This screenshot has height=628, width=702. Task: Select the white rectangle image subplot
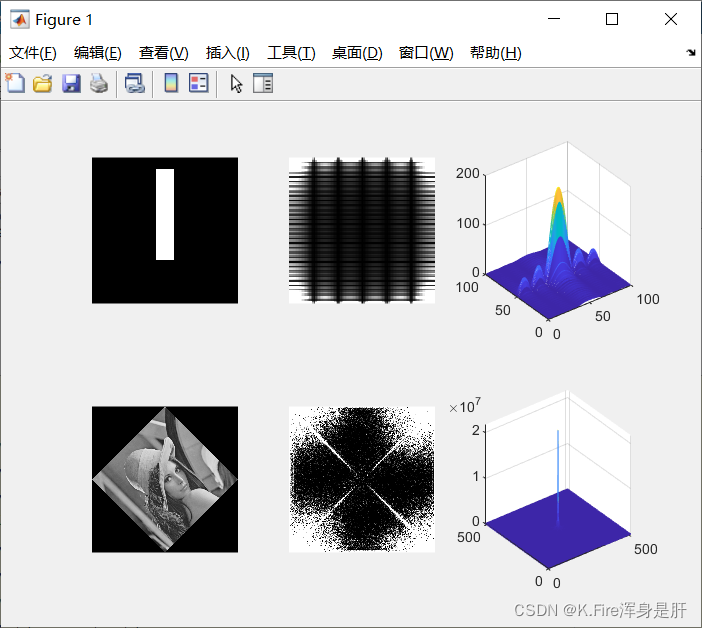(x=165, y=230)
